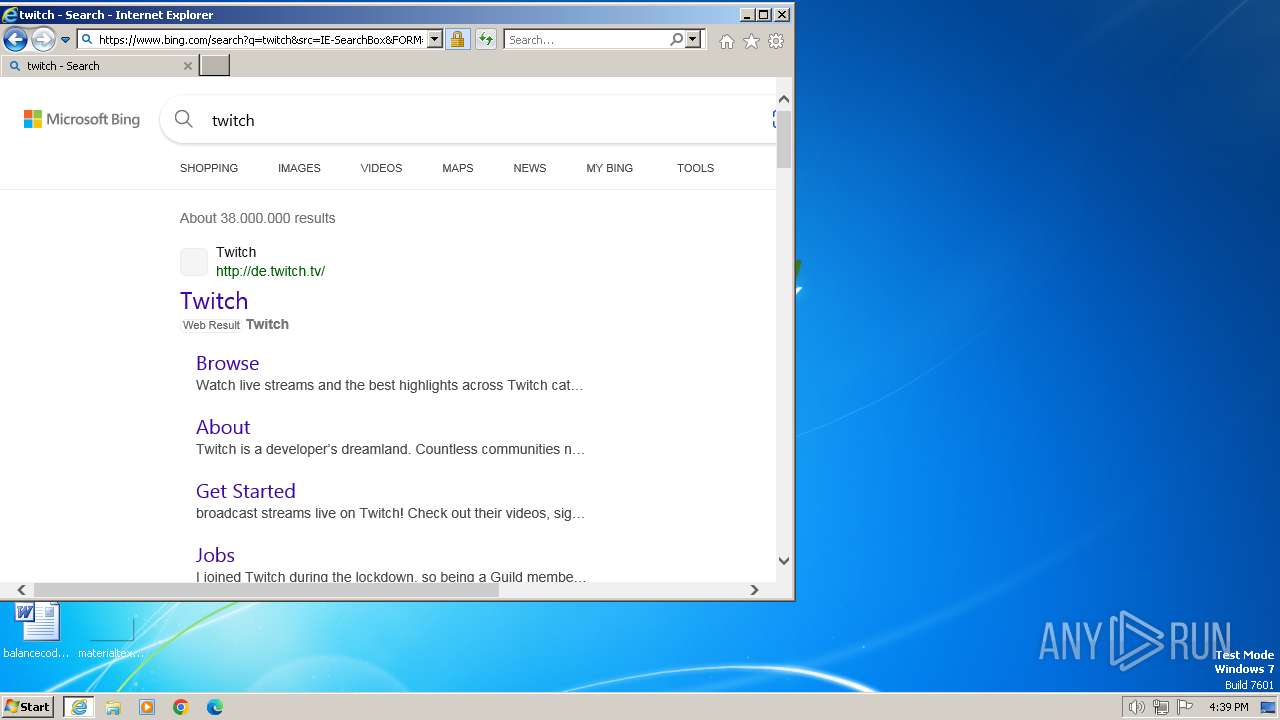1280x720 pixels.
Task: Open File Explorer from the taskbar
Action: pos(113,707)
